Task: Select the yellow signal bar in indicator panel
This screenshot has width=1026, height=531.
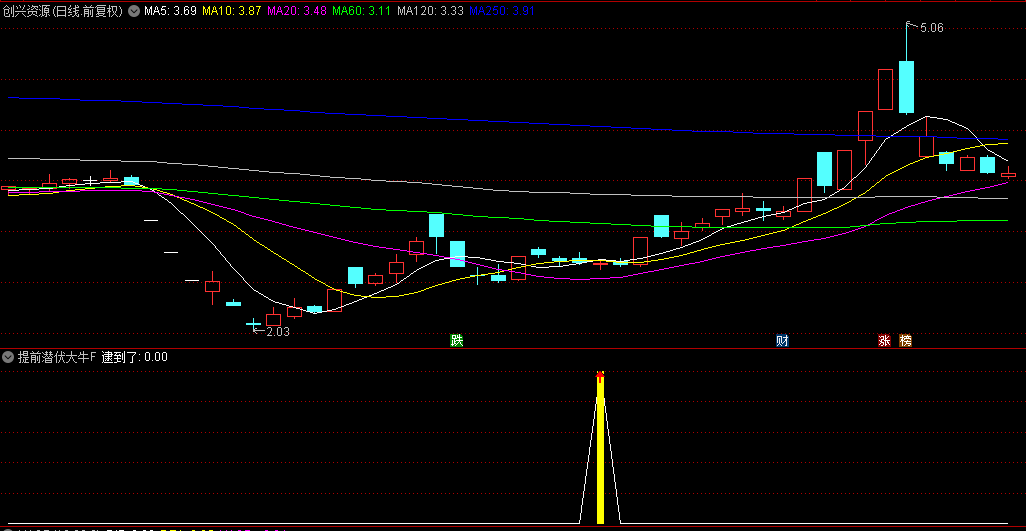Action: click(600, 451)
